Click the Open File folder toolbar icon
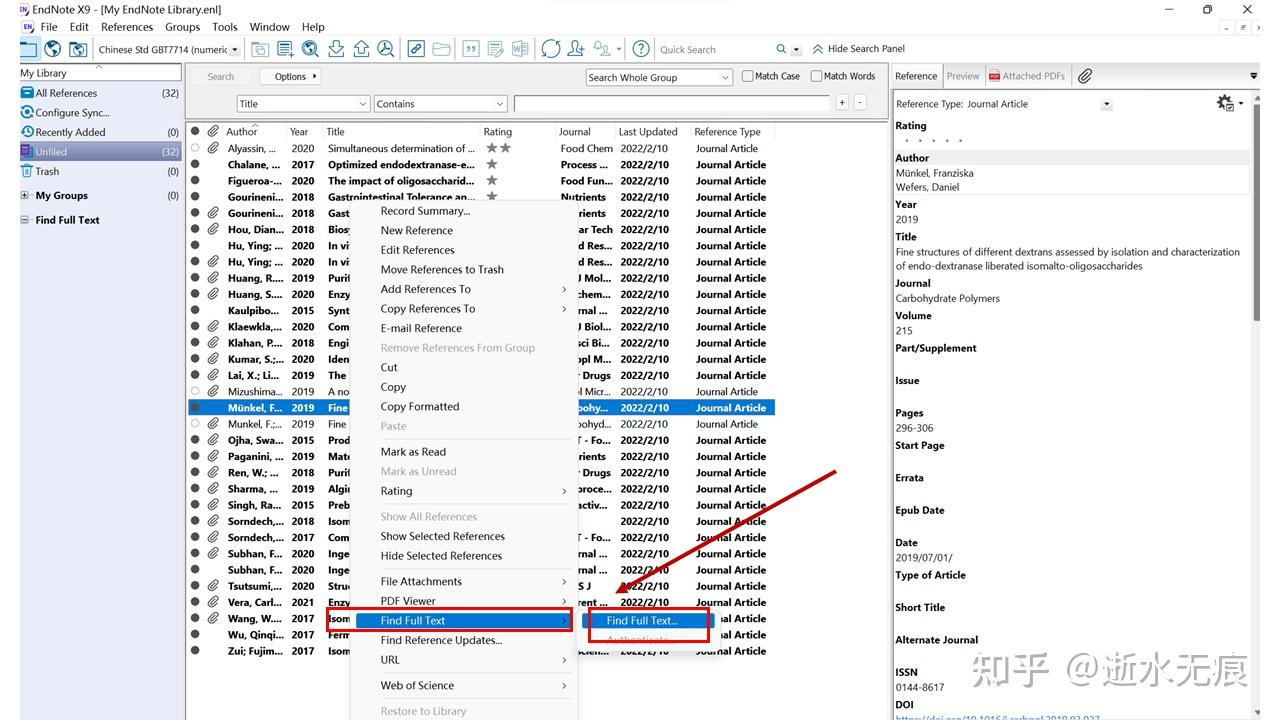 point(441,49)
